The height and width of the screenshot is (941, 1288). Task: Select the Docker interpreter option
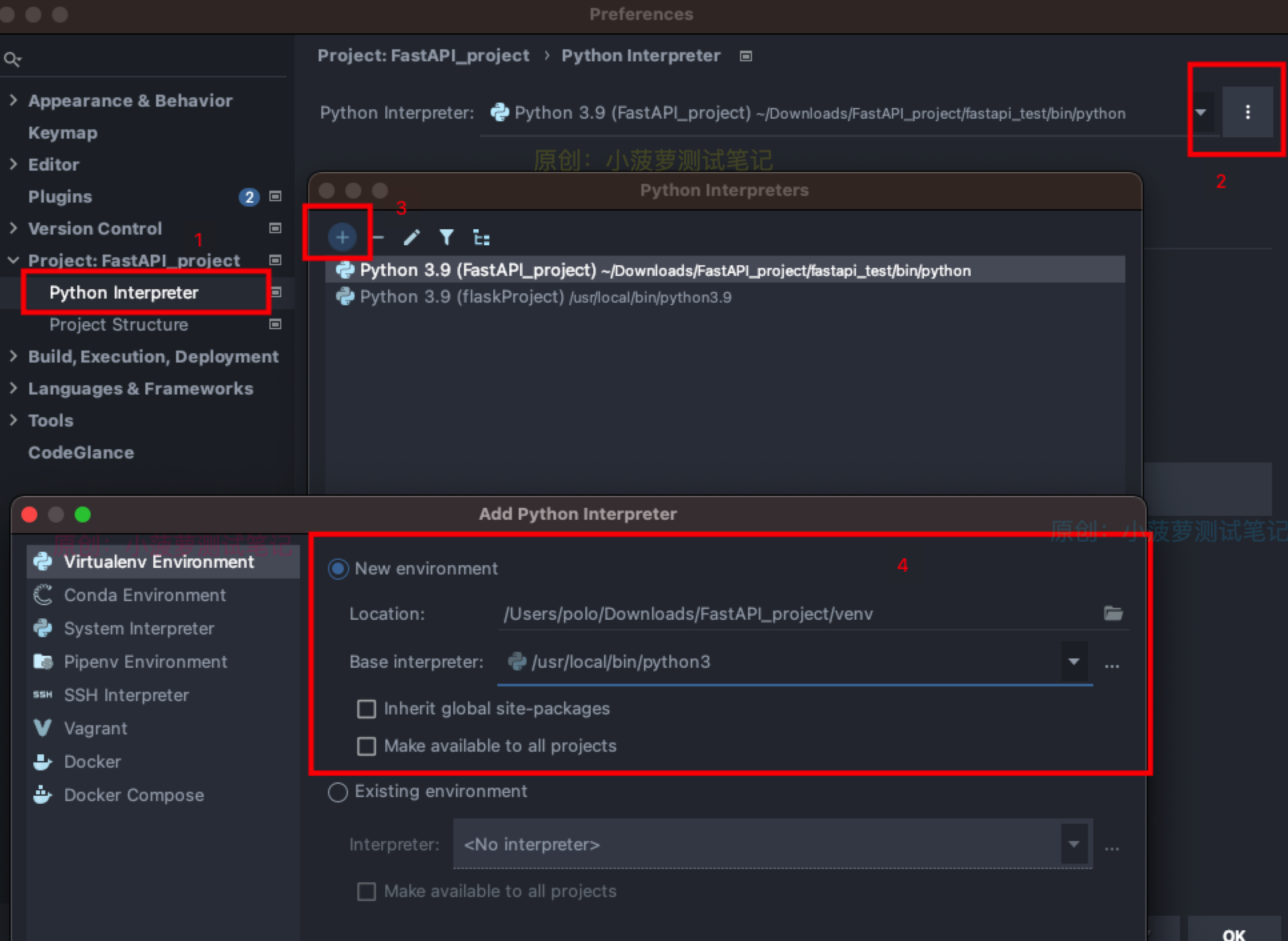(x=163, y=762)
